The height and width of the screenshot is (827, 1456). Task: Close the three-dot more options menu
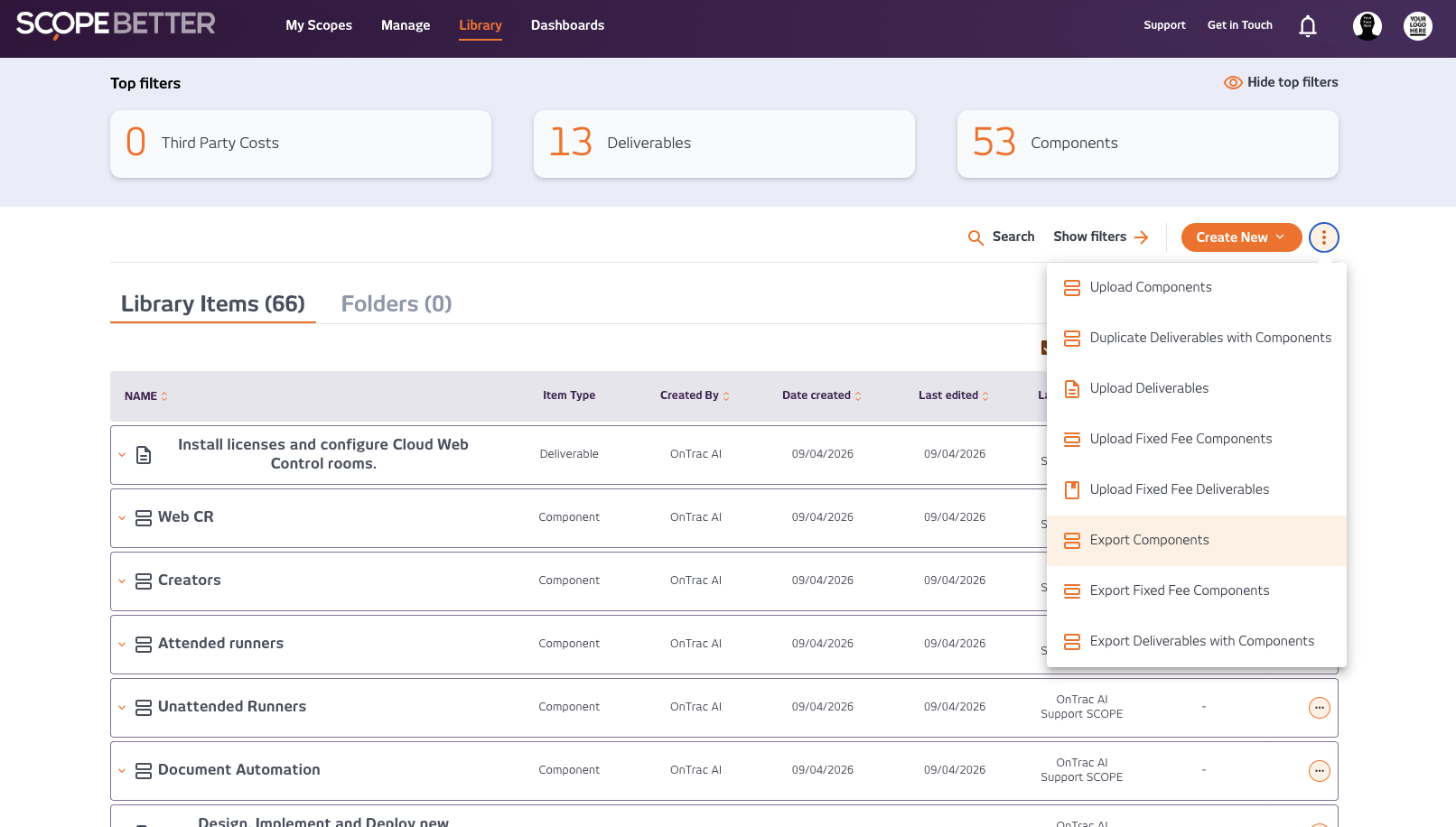click(1323, 237)
